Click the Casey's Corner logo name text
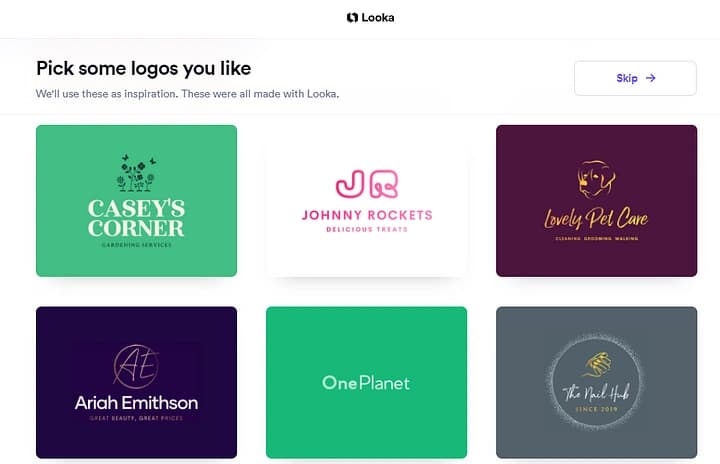The height and width of the screenshot is (464, 720). click(136, 218)
